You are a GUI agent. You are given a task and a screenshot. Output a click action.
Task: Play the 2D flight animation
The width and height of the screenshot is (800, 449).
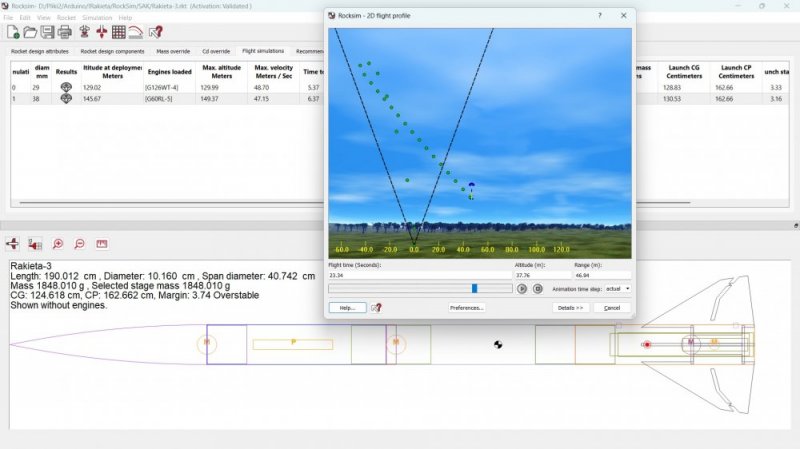click(x=521, y=289)
